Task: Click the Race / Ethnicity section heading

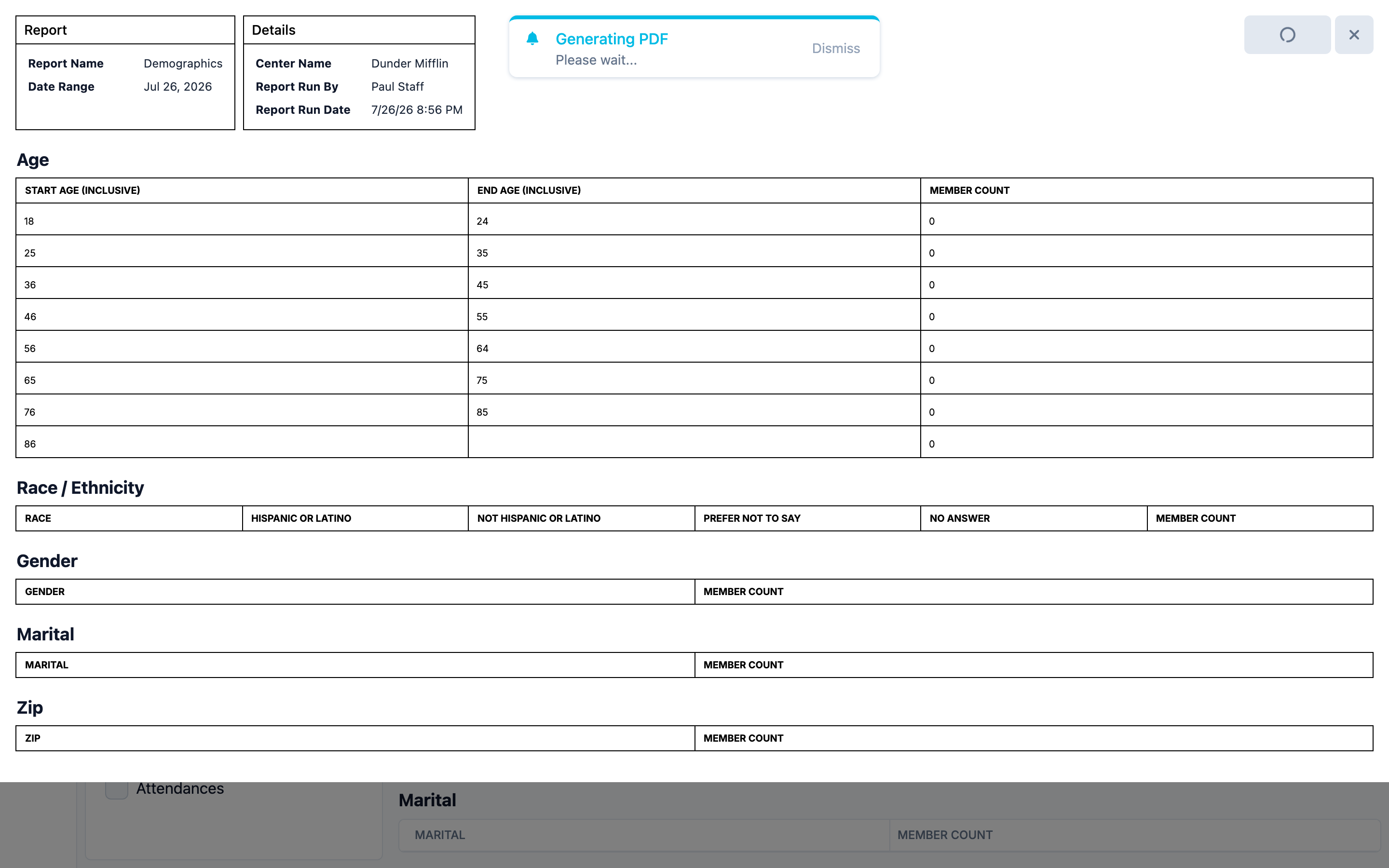Action: click(81, 488)
